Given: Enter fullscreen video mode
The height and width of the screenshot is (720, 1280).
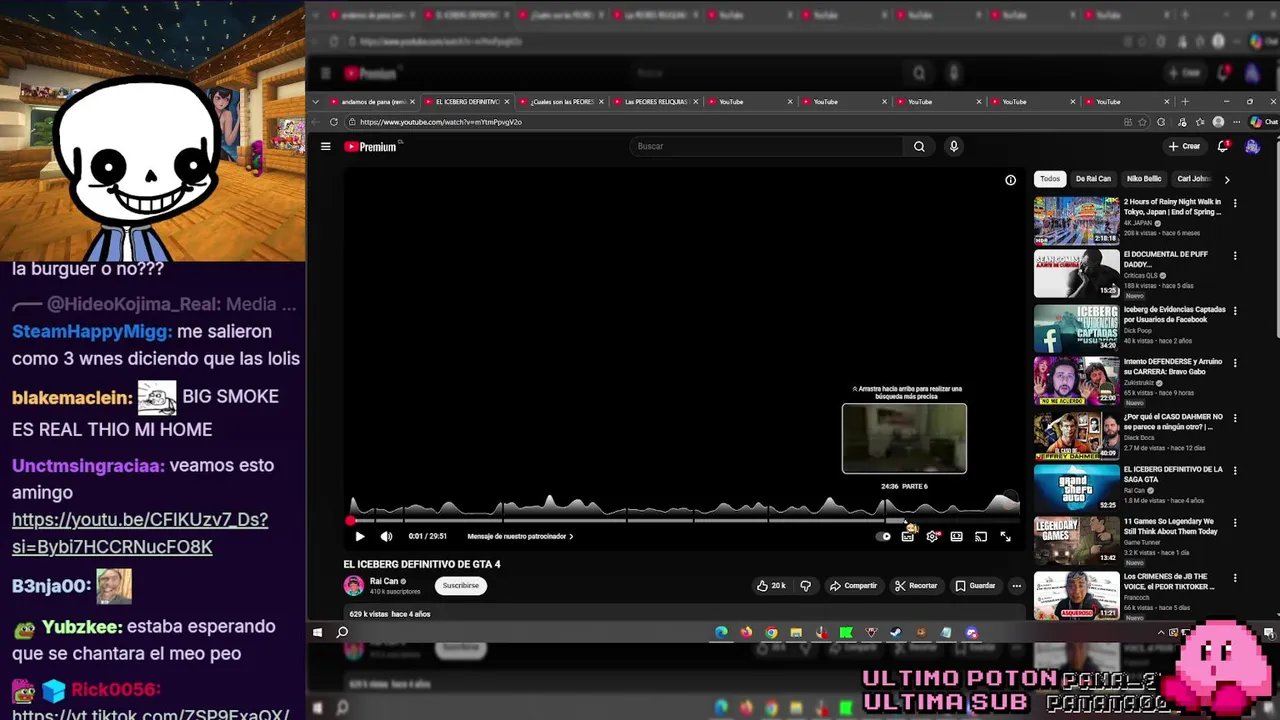Looking at the screenshot, I should pyautogui.click(x=1005, y=536).
